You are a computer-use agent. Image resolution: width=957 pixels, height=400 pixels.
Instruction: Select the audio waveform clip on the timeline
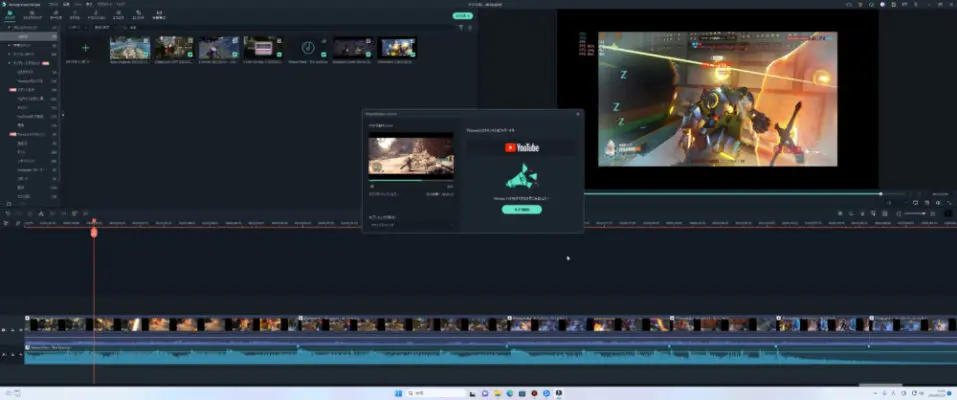(x=491, y=355)
